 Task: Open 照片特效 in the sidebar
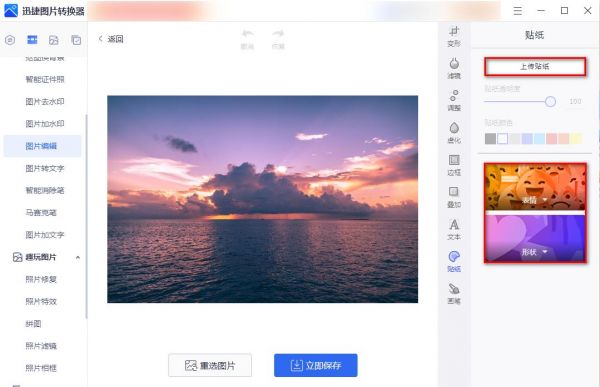41,301
